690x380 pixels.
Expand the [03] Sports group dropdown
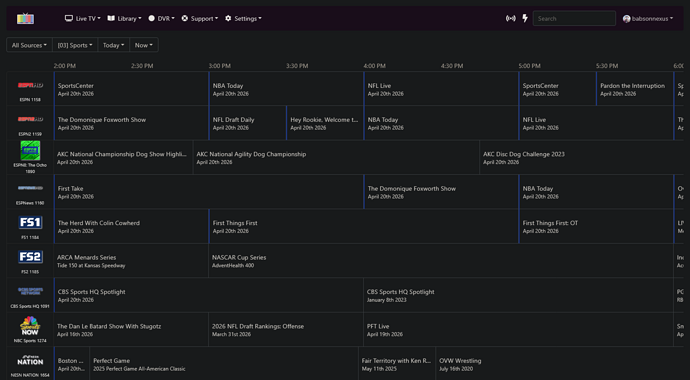click(75, 45)
